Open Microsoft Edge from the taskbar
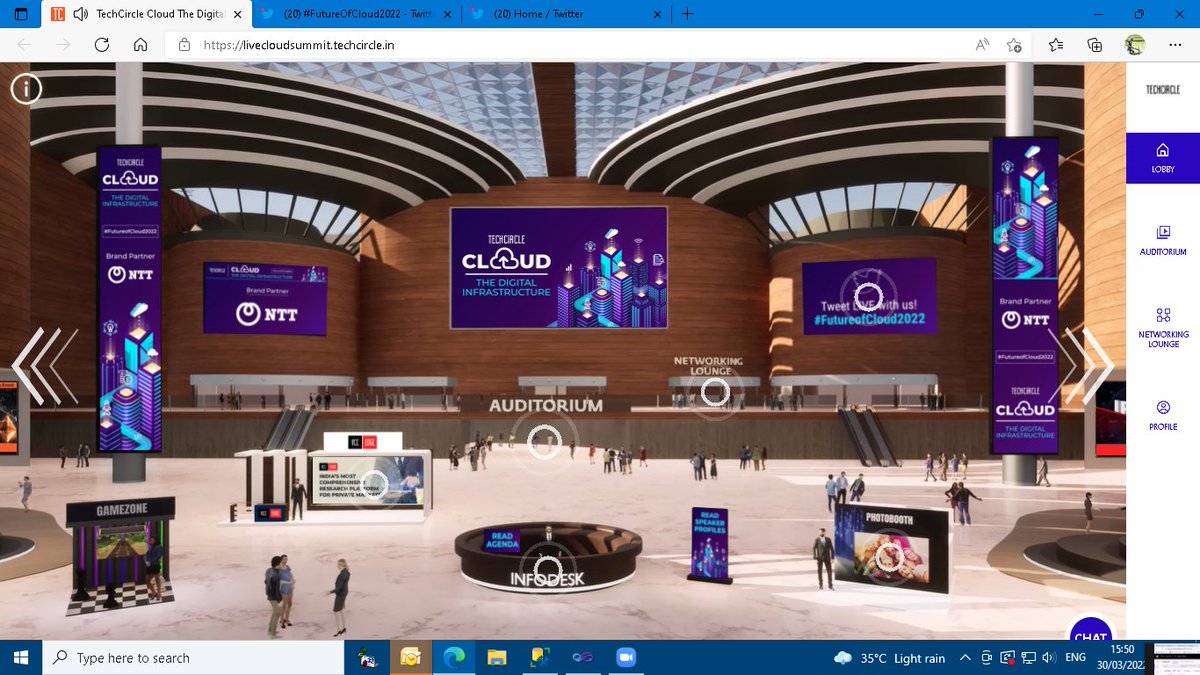Viewport: 1200px width, 675px height. tap(452, 657)
